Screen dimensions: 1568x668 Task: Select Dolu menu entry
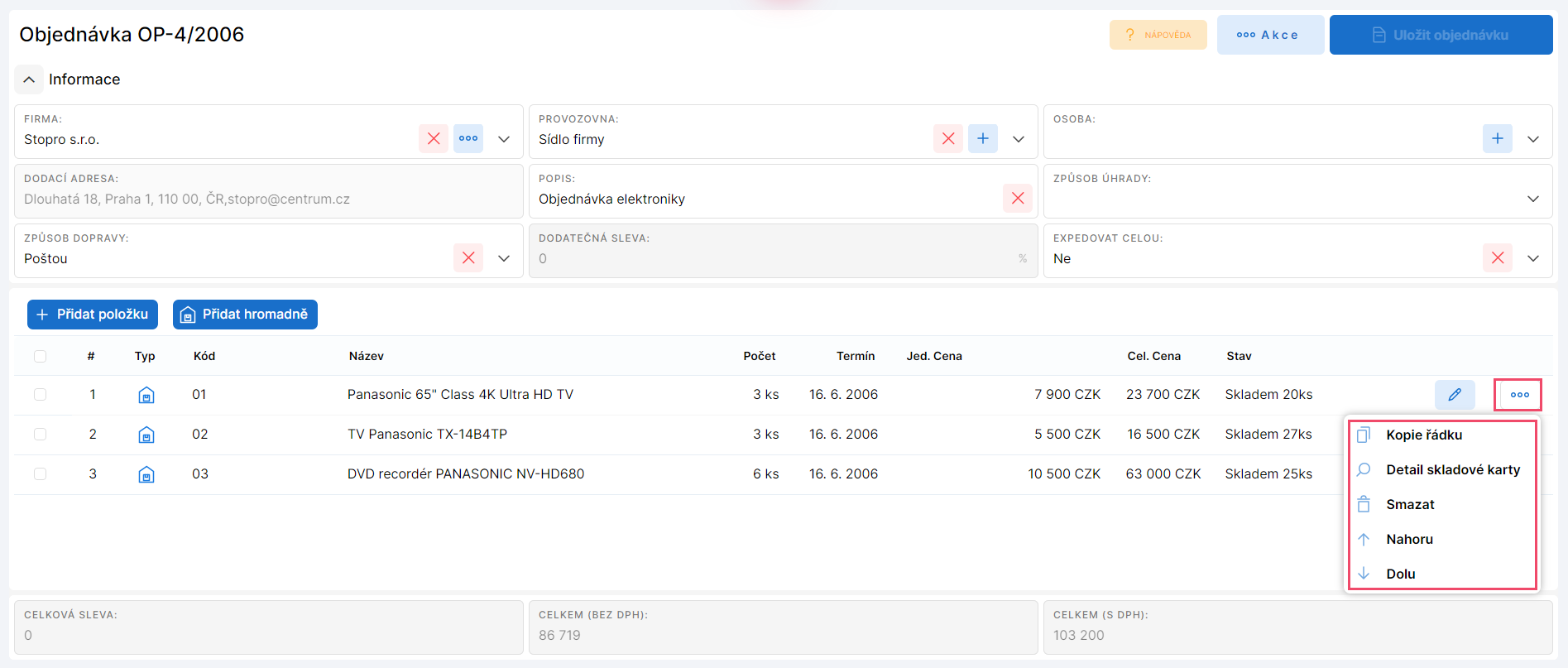tap(1442, 574)
